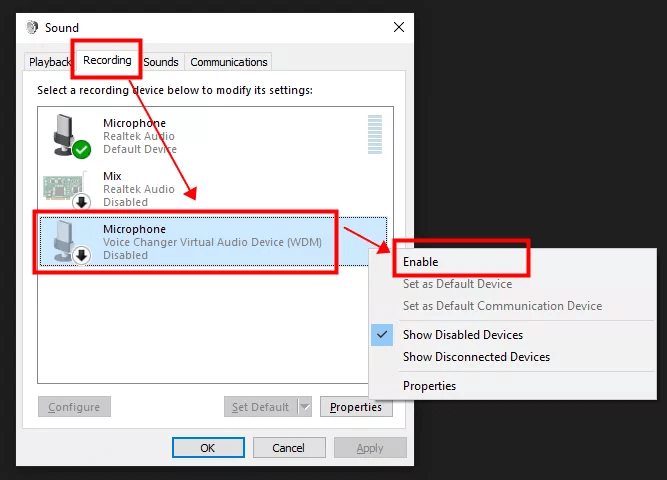Close the Sound dialog window
This screenshot has height=480, width=667.
point(399,27)
